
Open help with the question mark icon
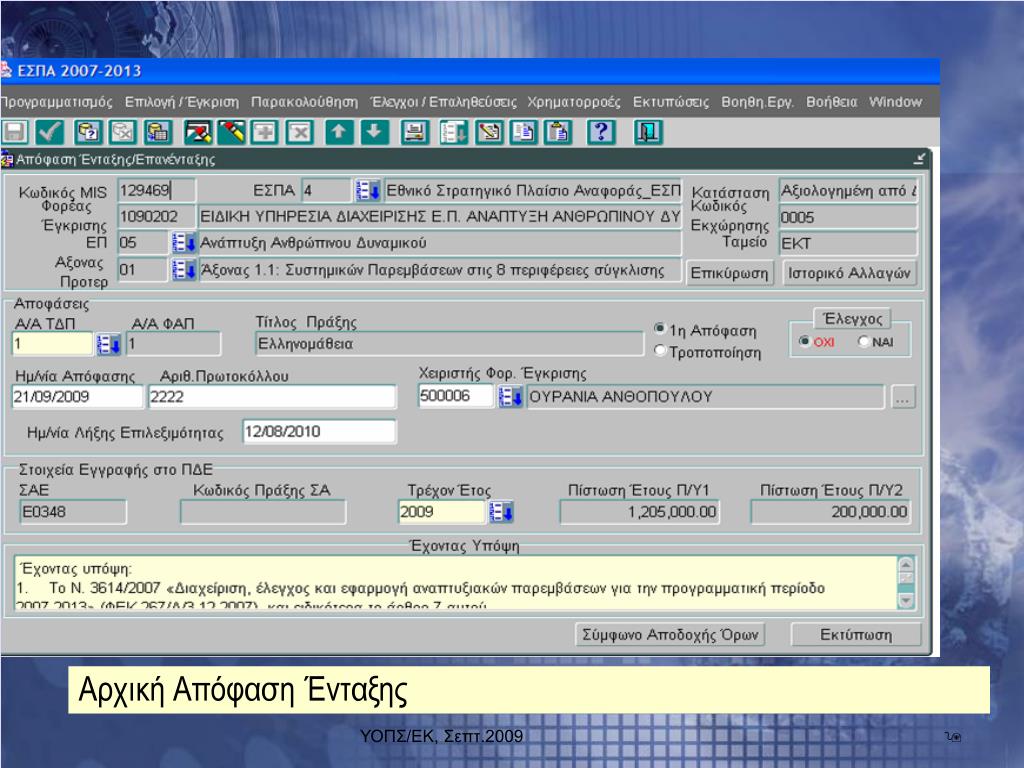601,133
